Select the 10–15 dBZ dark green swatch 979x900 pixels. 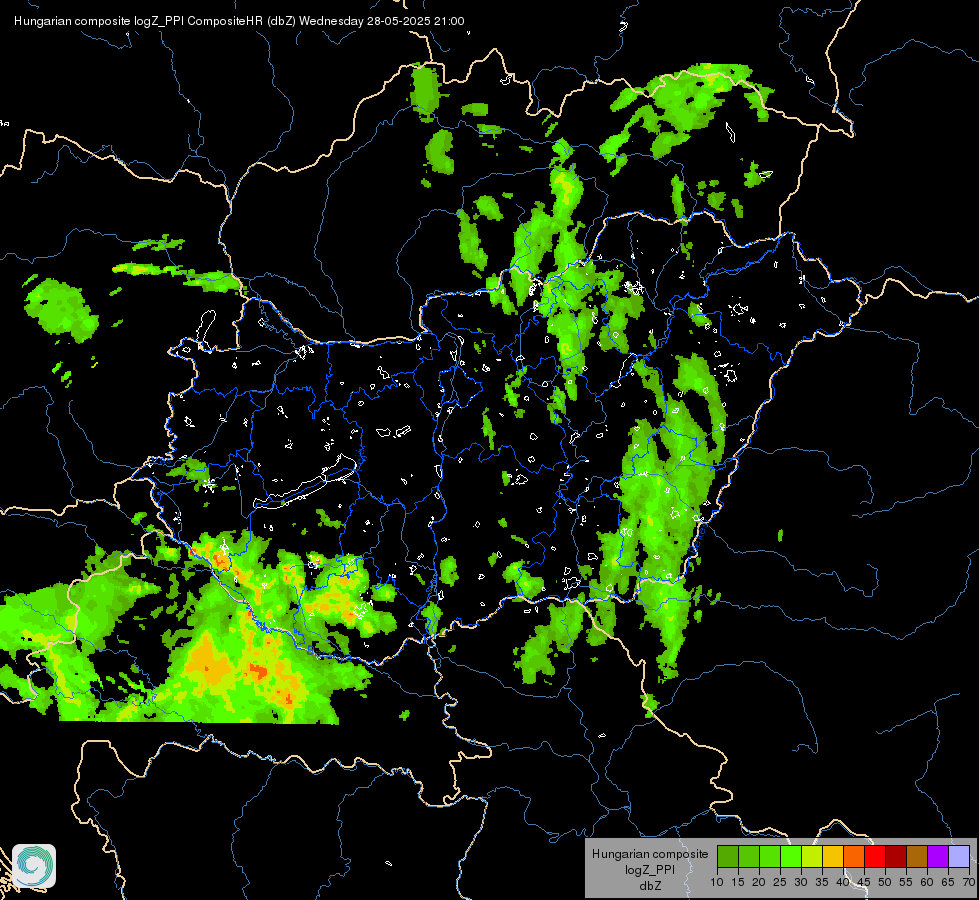(x=728, y=856)
